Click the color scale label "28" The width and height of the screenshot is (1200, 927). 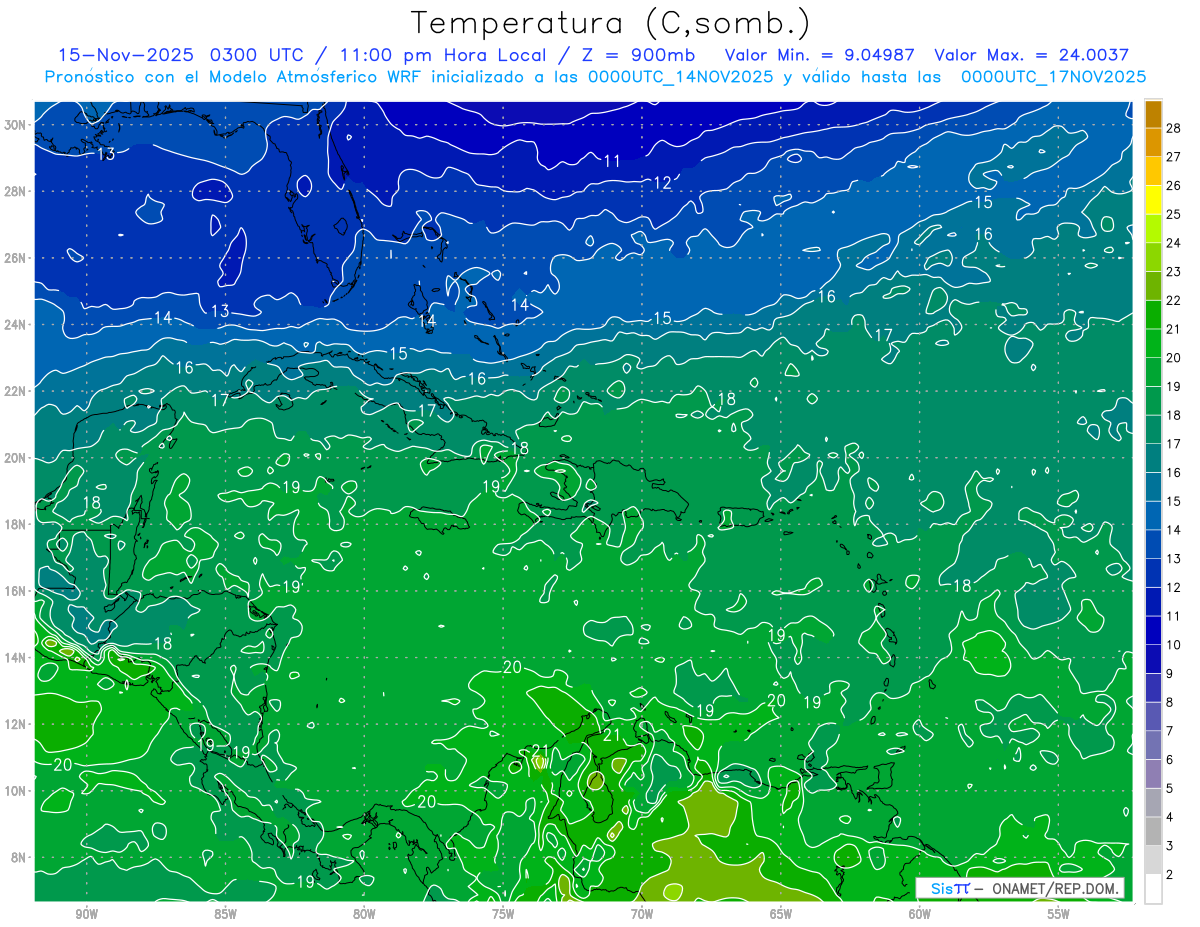1173,128
